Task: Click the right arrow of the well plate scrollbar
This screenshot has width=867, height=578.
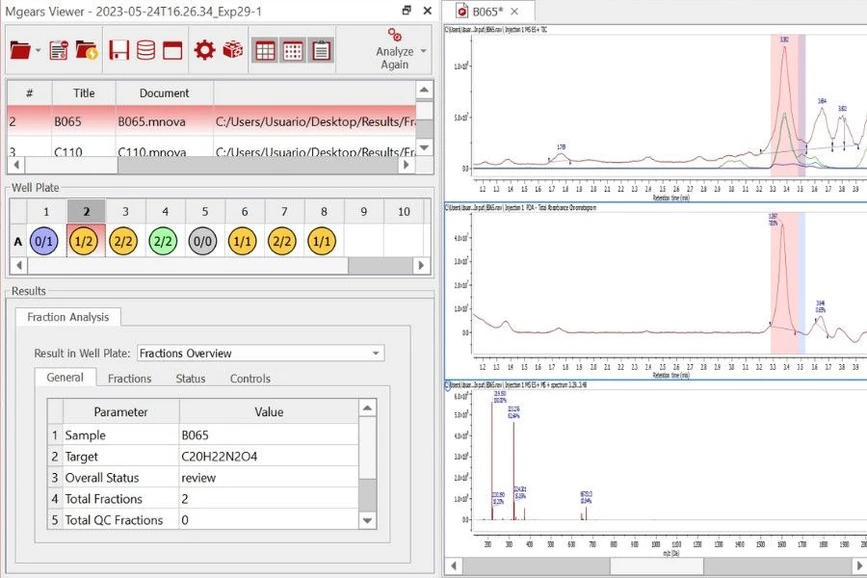Action: [421, 265]
